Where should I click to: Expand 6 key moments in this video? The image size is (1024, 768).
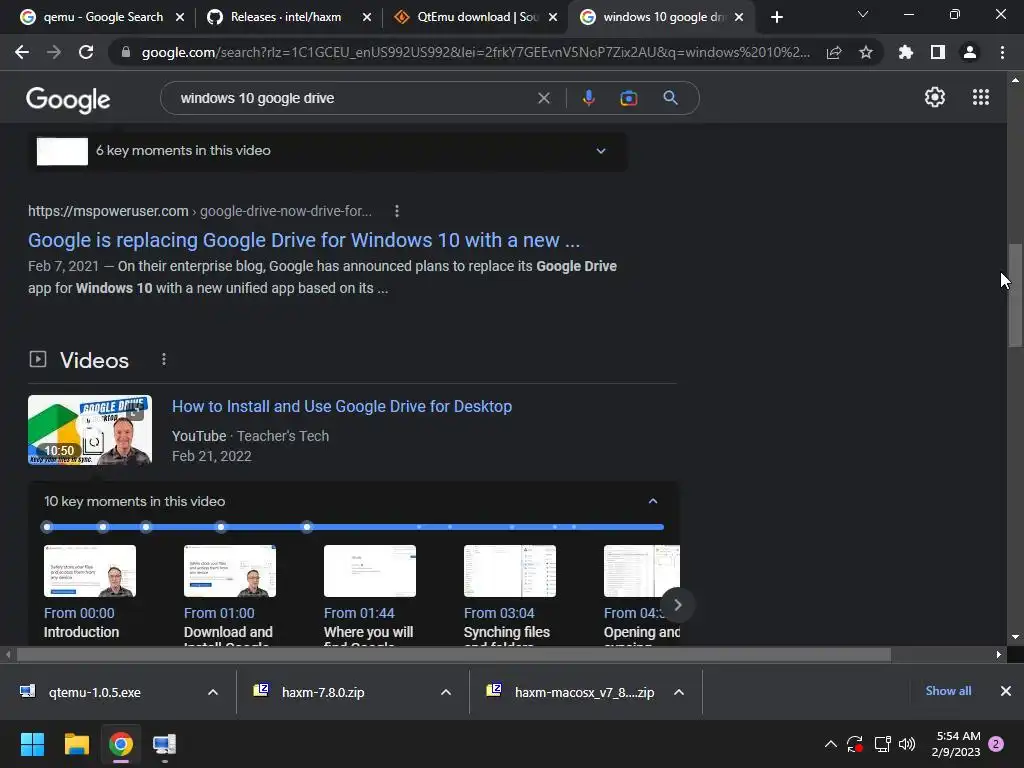[x=601, y=151]
